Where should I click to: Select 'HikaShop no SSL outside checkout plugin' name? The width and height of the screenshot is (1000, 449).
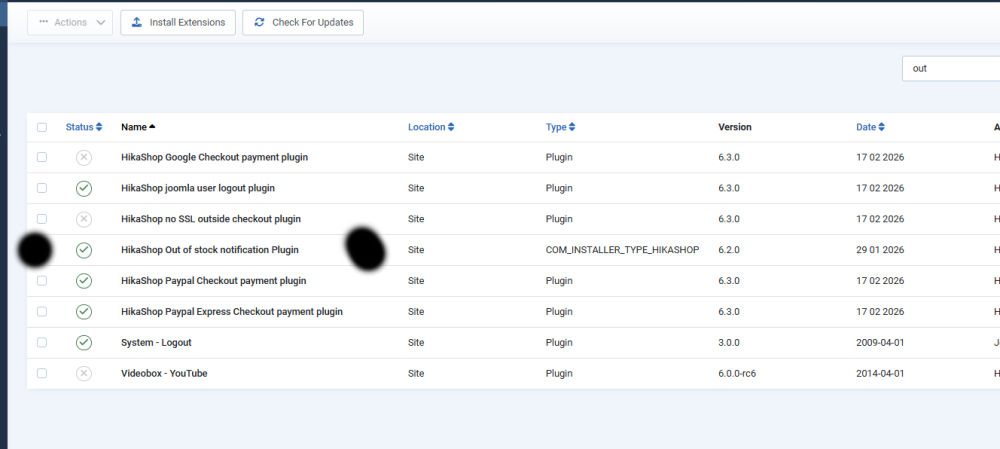click(x=210, y=219)
